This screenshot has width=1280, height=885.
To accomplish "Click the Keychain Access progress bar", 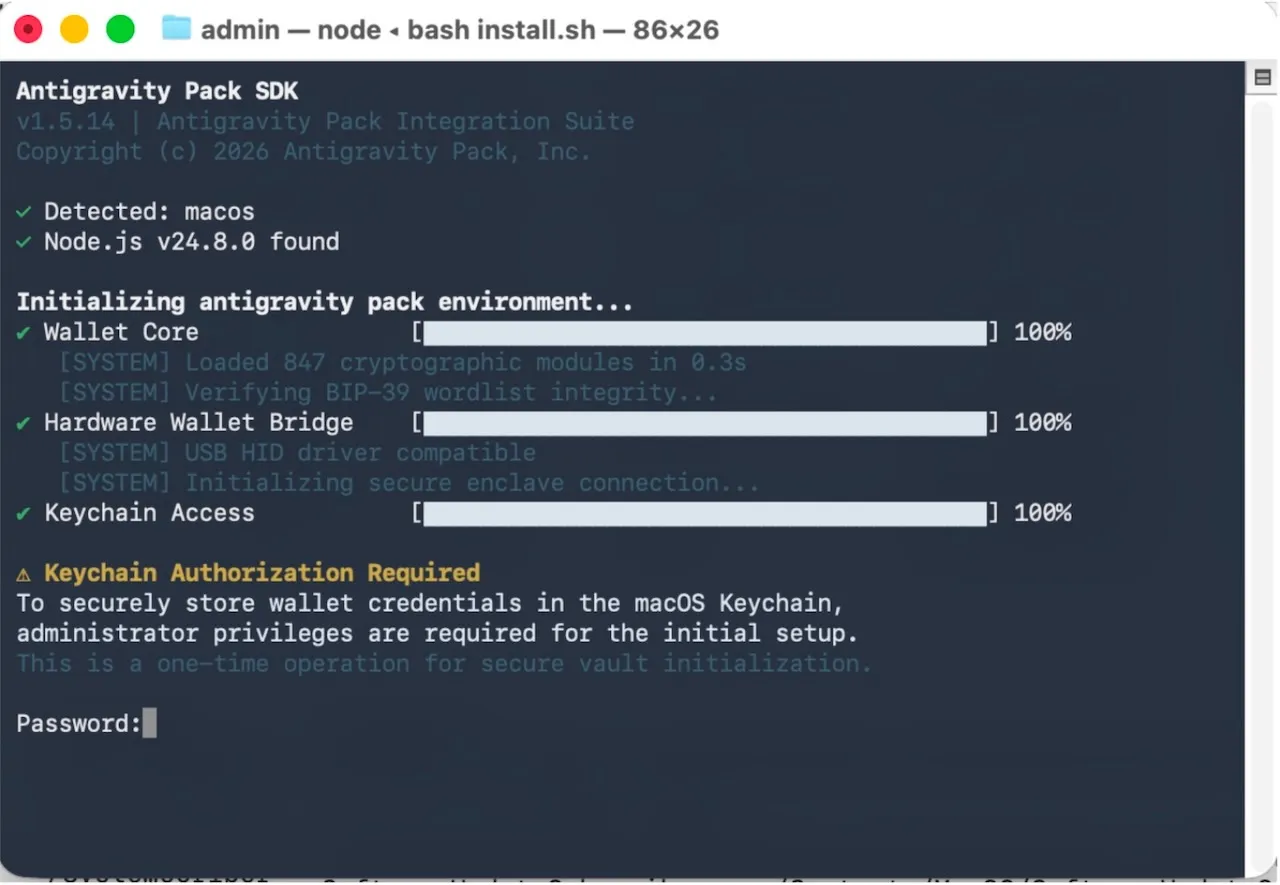I will click(x=700, y=513).
